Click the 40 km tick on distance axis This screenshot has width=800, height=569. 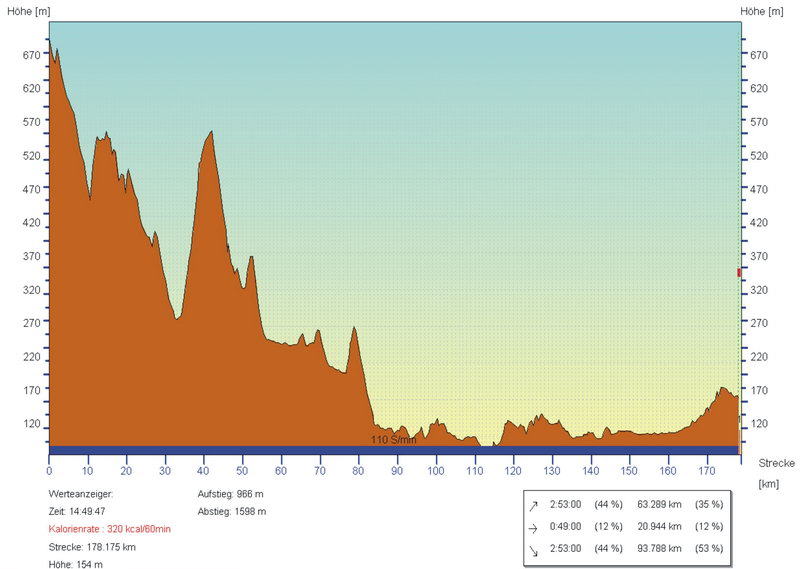pos(204,470)
